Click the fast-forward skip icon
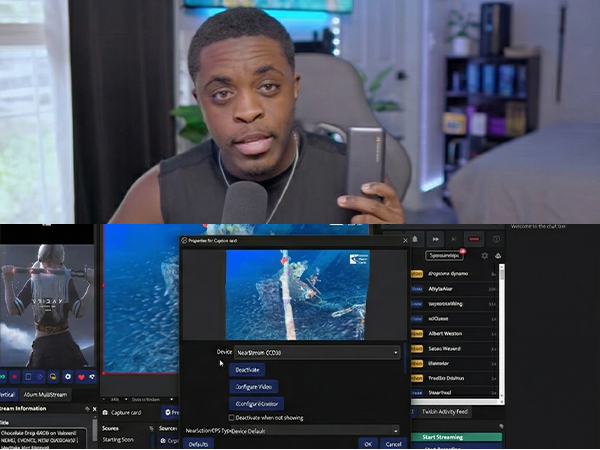The image size is (600, 450). (435, 239)
